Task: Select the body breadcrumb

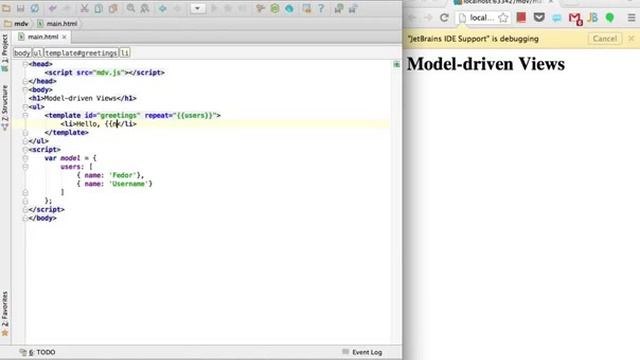Action: (22, 53)
